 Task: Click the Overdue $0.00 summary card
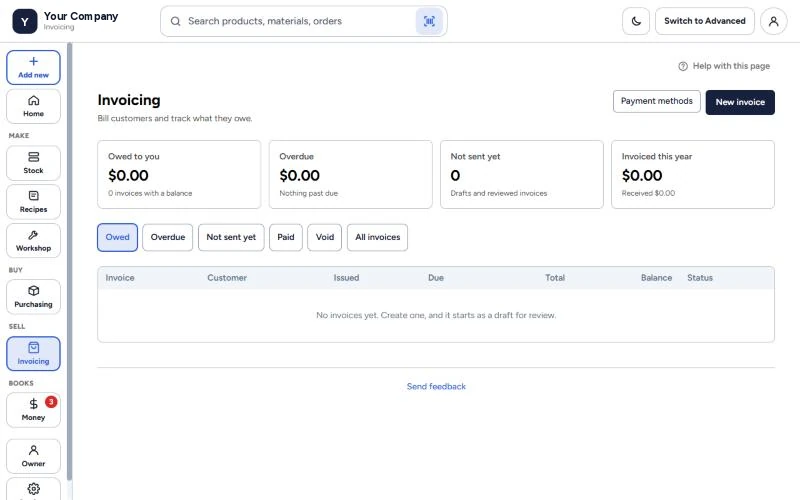click(x=351, y=174)
